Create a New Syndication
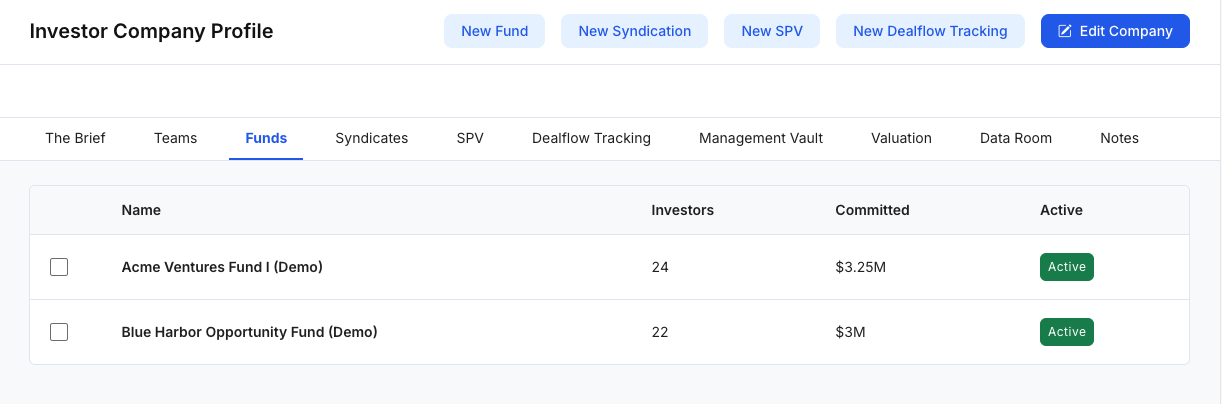1222x404 pixels. point(634,31)
